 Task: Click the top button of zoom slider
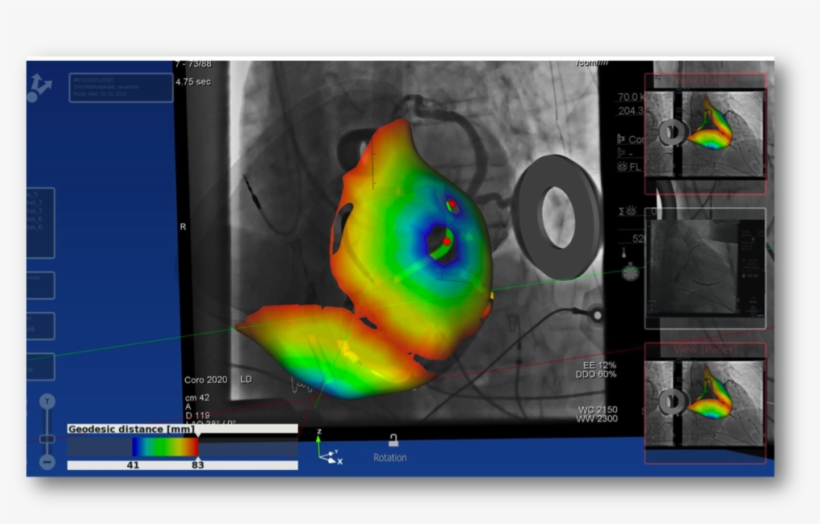(46, 401)
